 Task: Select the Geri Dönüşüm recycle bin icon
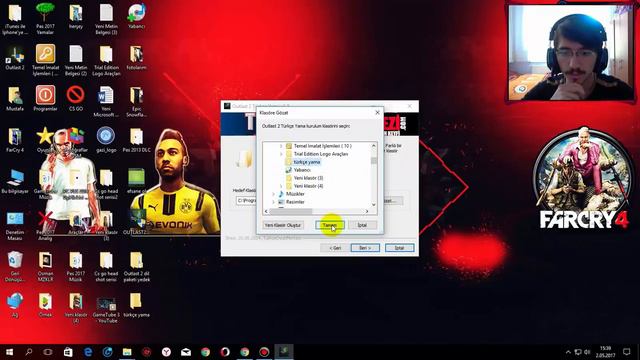(15, 267)
